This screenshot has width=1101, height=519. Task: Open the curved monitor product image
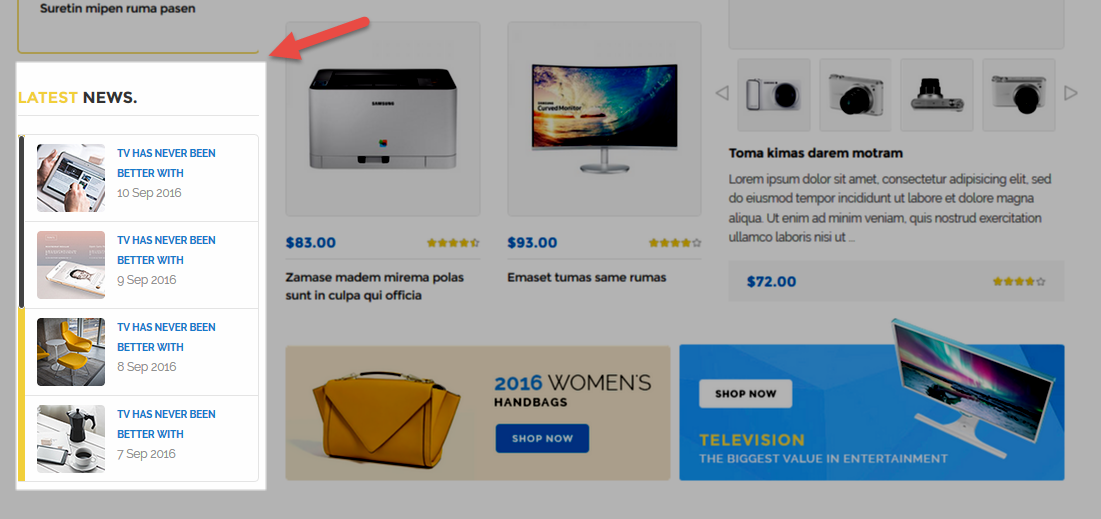pyautogui.click(x=604, y=119)
